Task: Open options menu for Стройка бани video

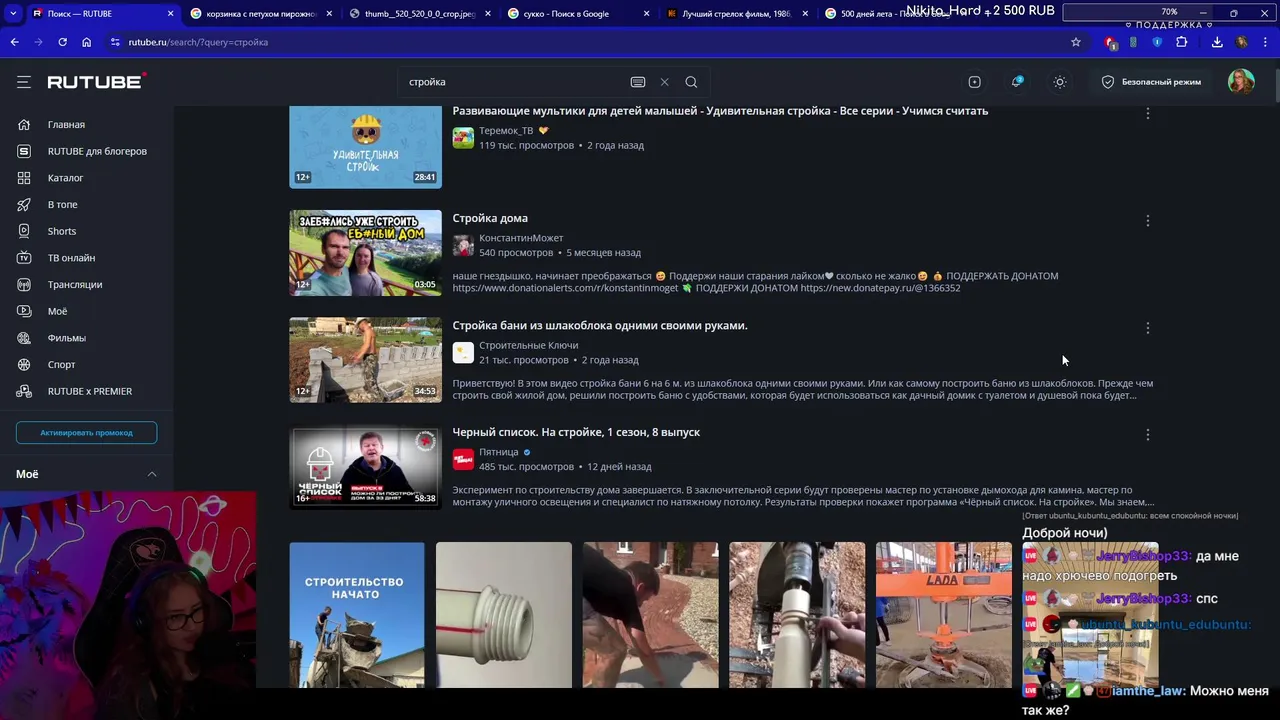Action: (x=1148, y=328)
